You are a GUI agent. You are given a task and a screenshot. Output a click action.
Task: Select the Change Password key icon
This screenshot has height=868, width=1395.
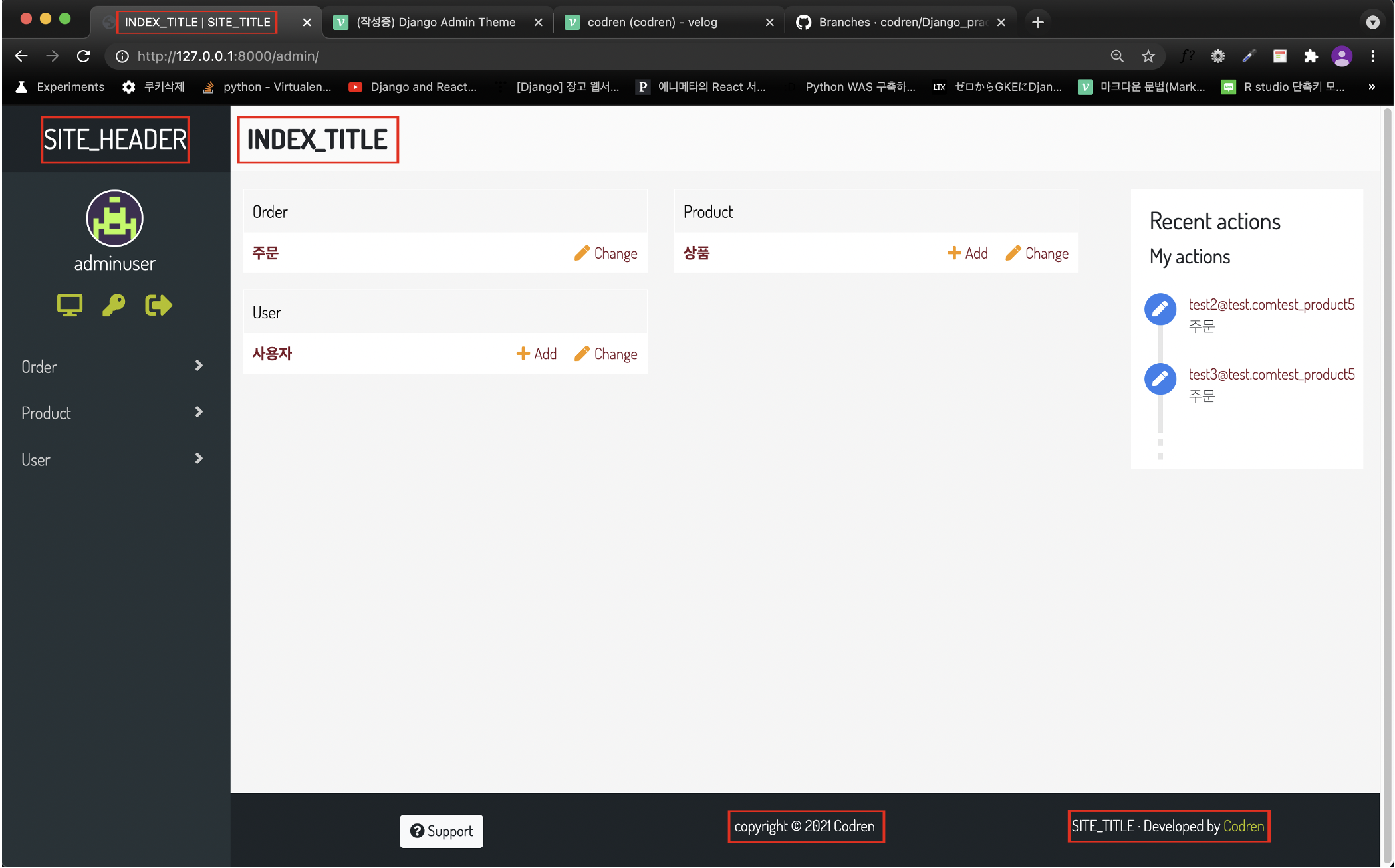[114, 304]
